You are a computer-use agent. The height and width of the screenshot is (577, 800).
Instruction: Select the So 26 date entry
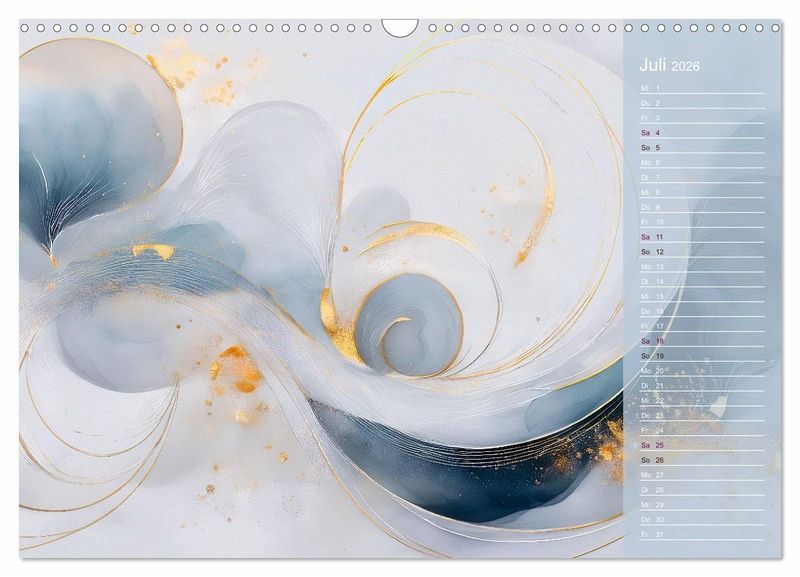click(x=700, y=460)
